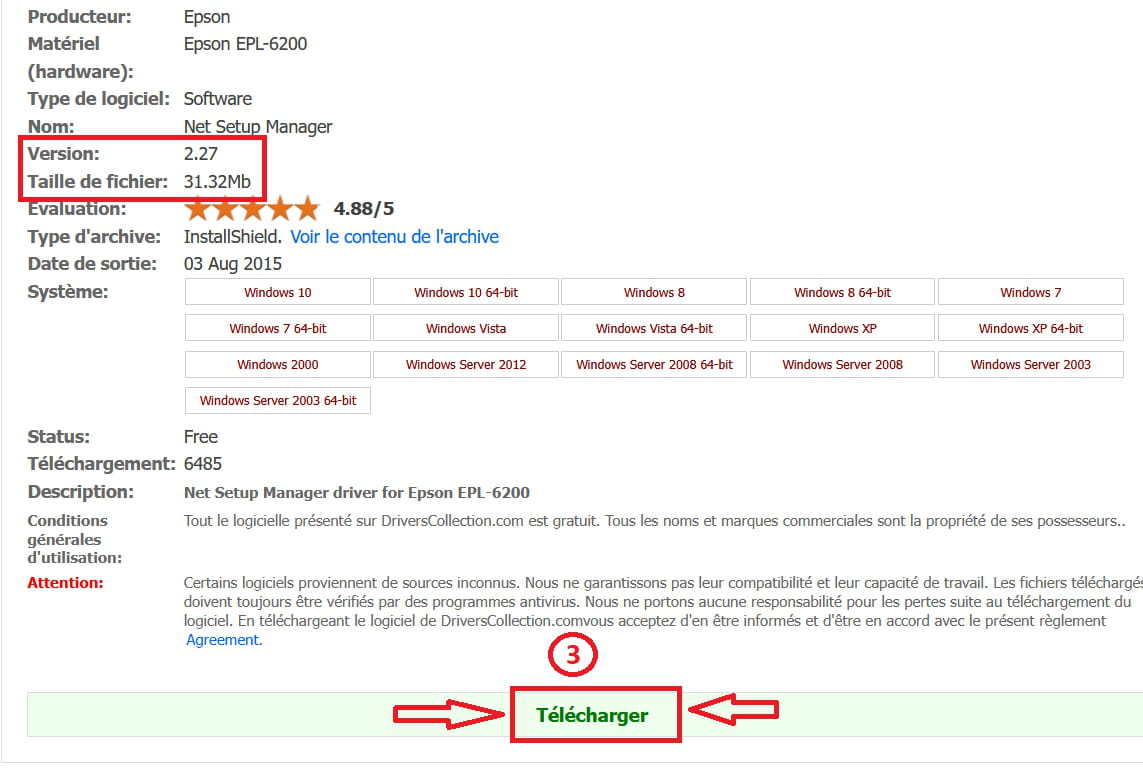Click the Windows Server 2003 64-bit button
This screenshot has height=772, width=1143.
[x=278, y=400]
